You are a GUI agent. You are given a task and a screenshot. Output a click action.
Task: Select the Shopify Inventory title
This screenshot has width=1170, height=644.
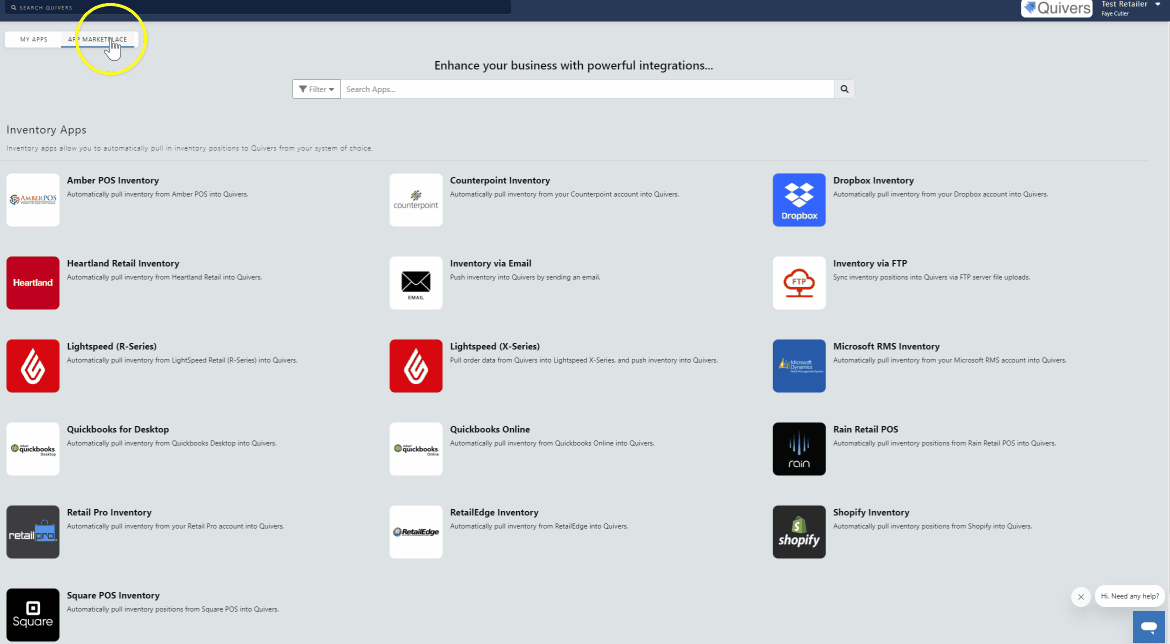coord(871,513)
